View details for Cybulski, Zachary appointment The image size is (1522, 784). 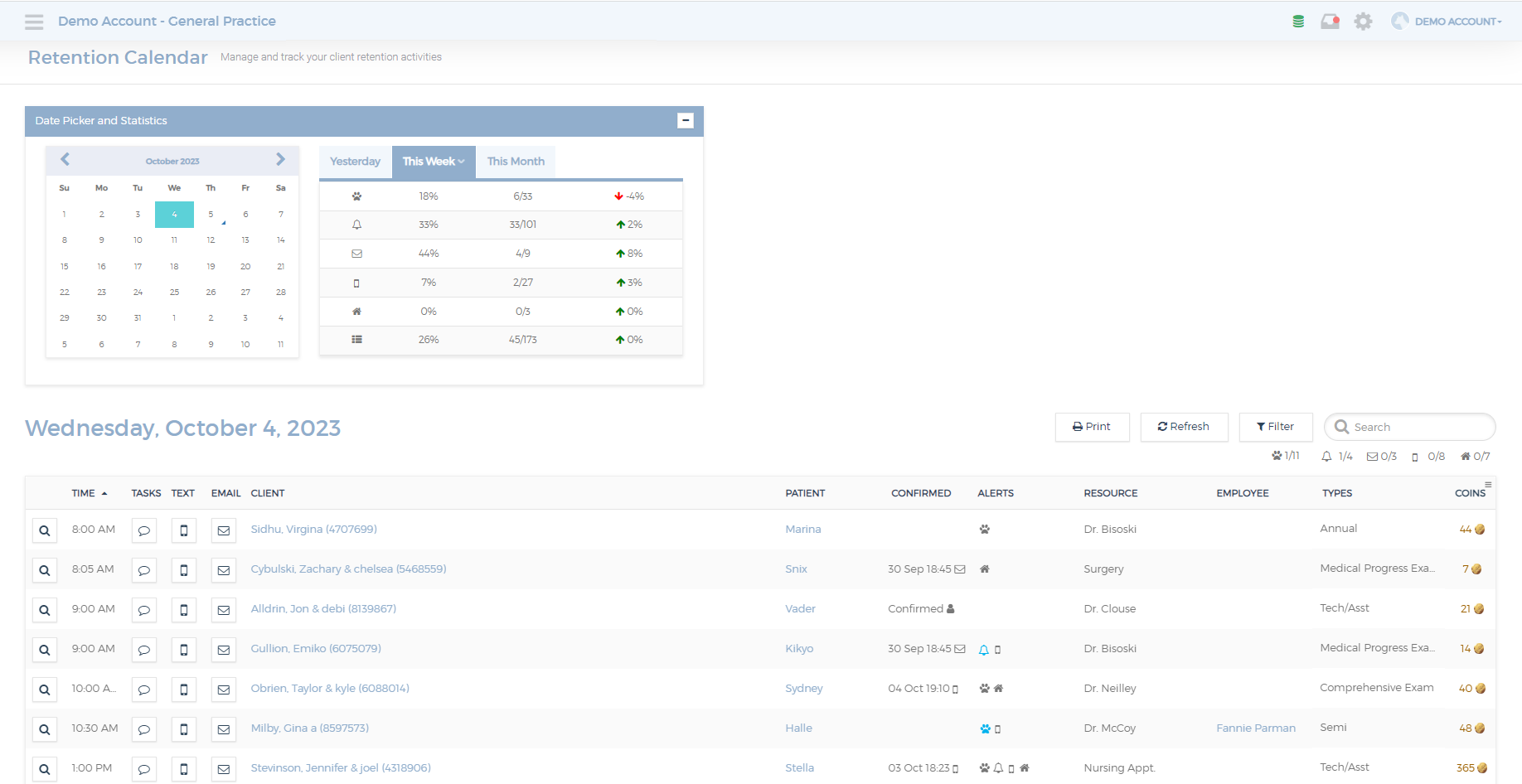[45, 570]
